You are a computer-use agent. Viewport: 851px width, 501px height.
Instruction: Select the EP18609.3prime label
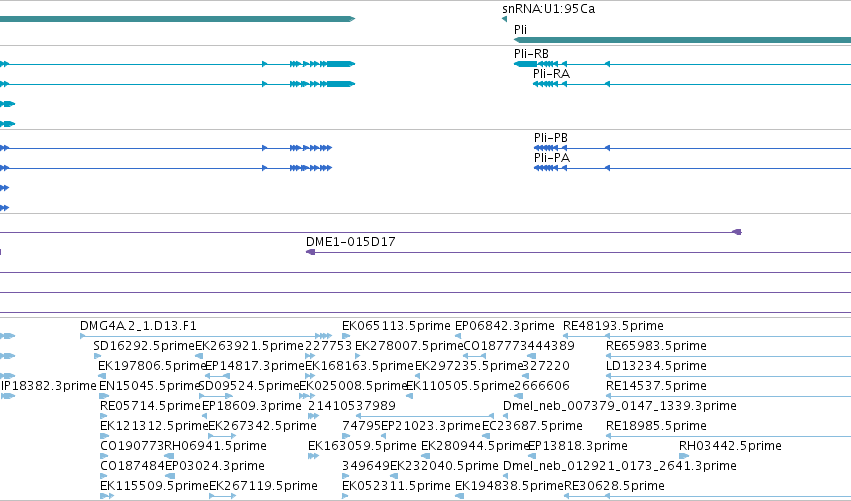252,407
